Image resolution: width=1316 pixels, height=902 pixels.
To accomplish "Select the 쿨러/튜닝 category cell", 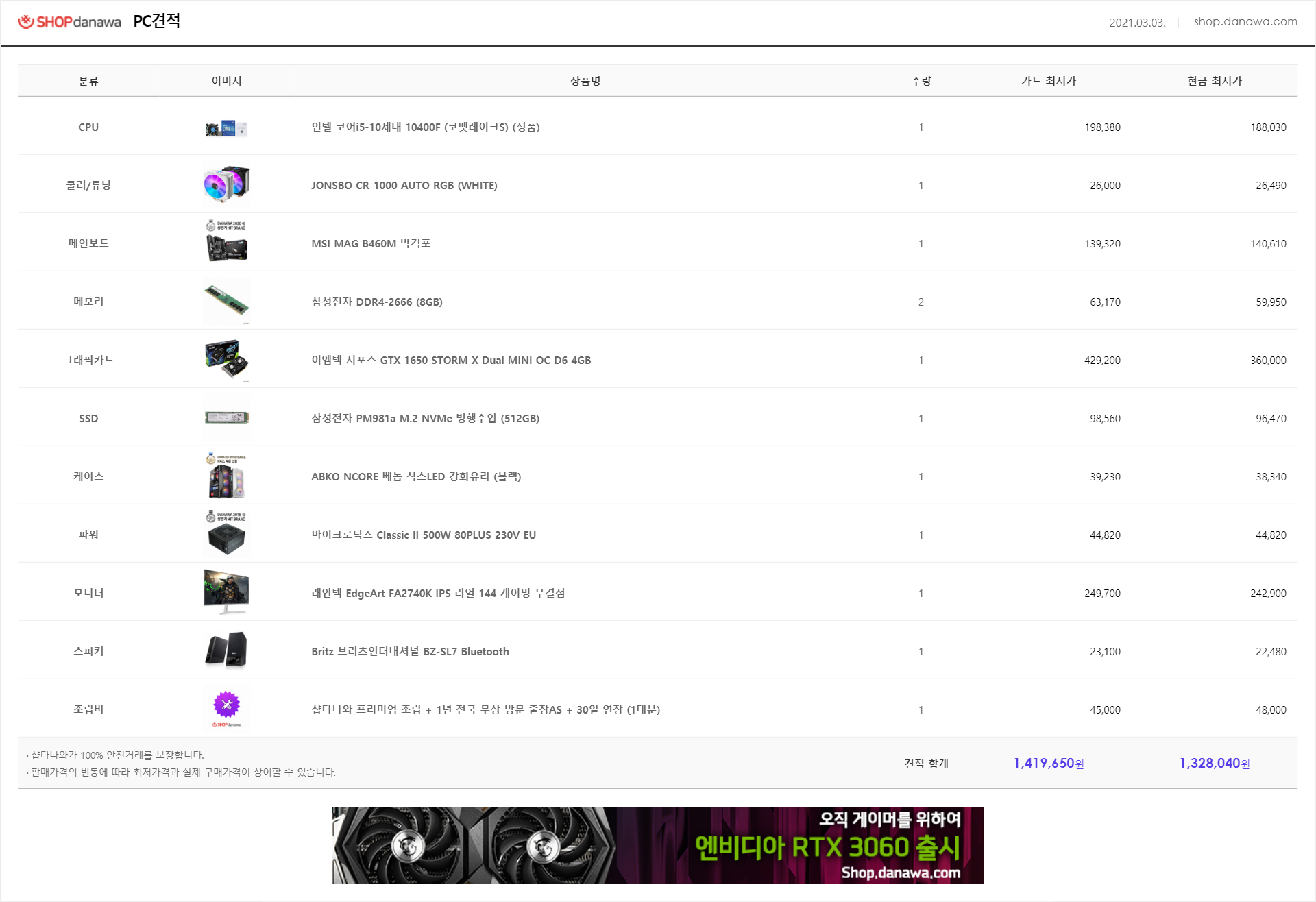I will 88,186.
